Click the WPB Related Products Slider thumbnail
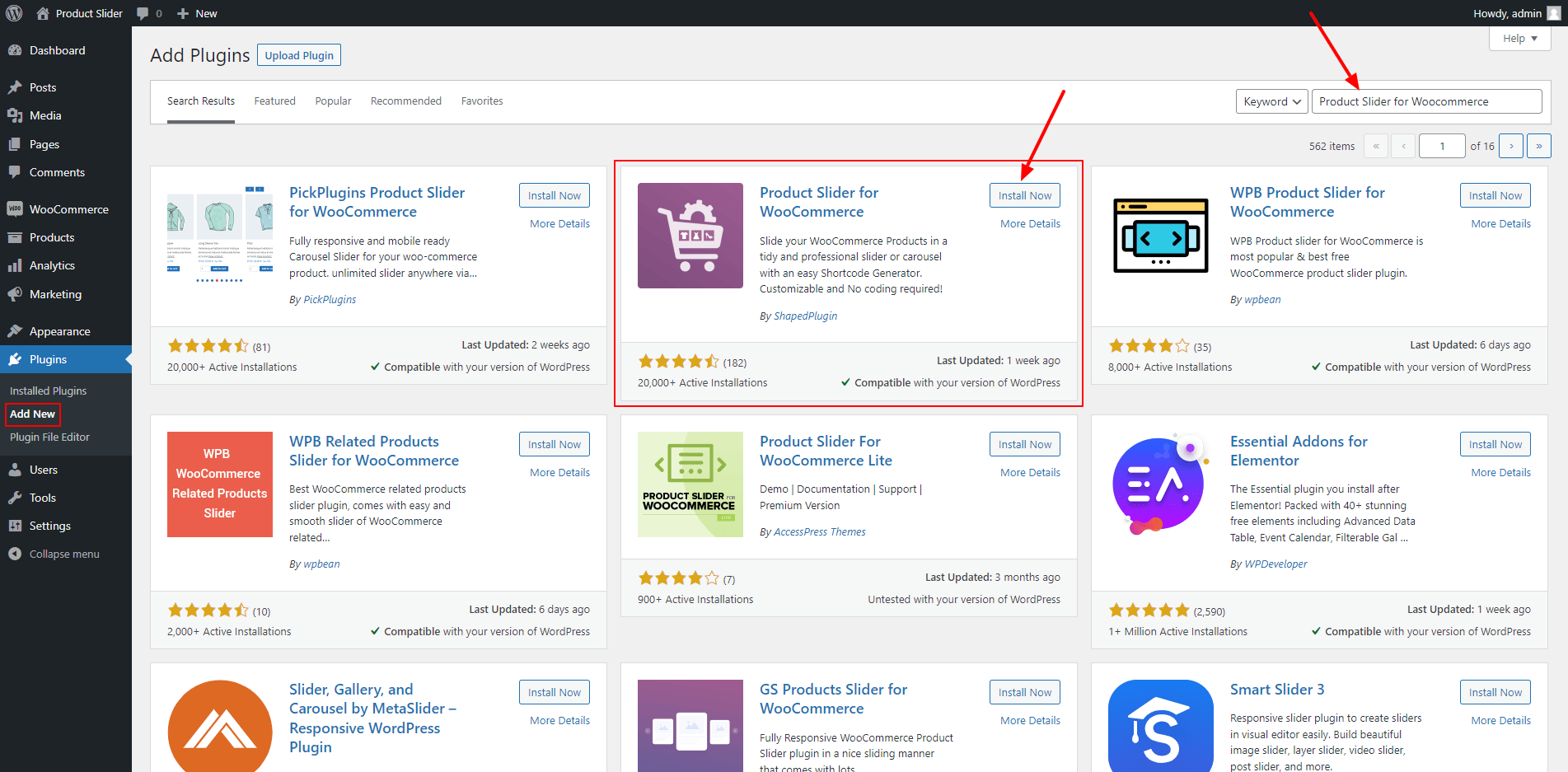 click(x=220, y=484)
